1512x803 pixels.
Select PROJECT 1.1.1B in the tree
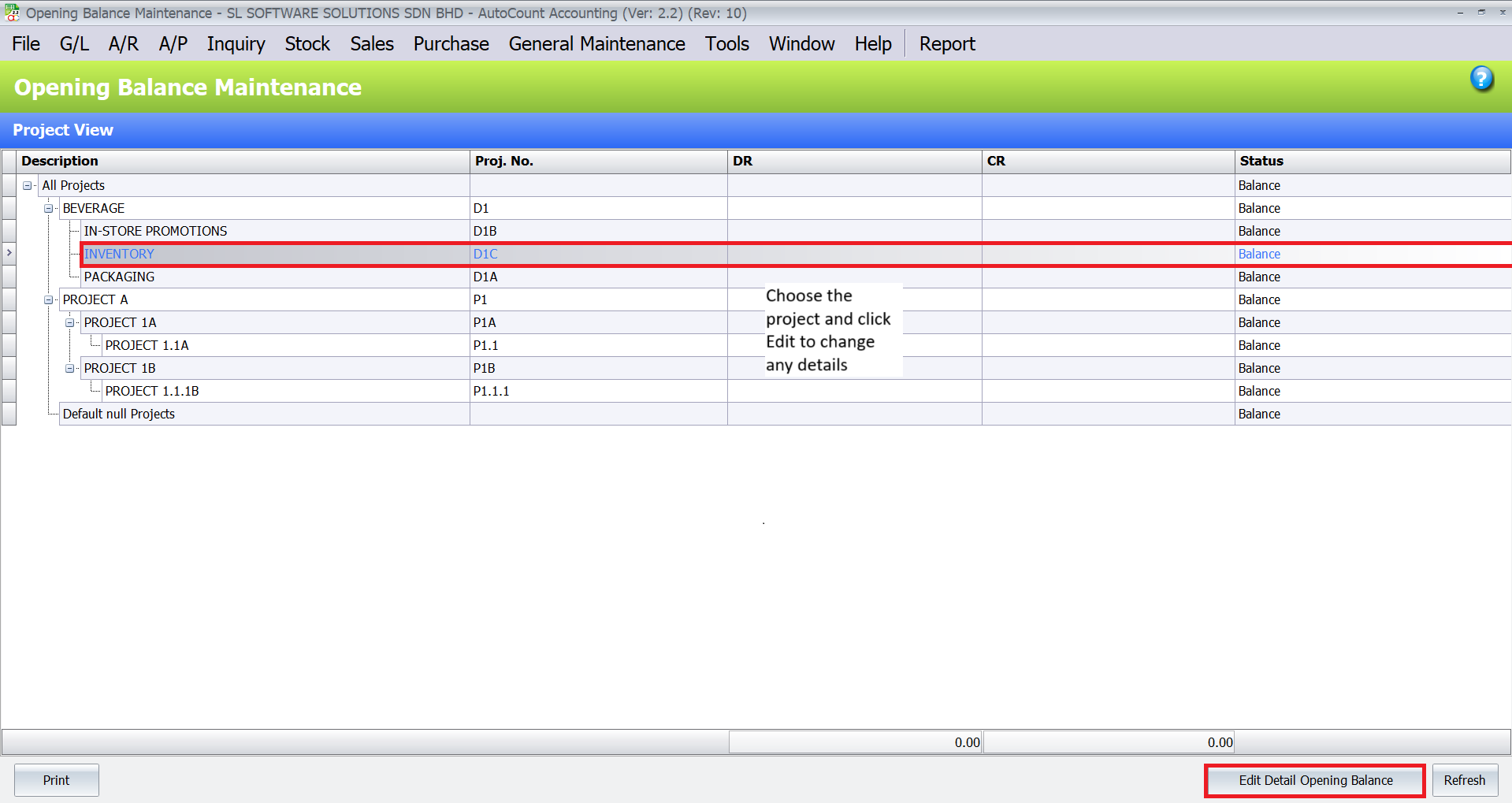tap(152, 392)
